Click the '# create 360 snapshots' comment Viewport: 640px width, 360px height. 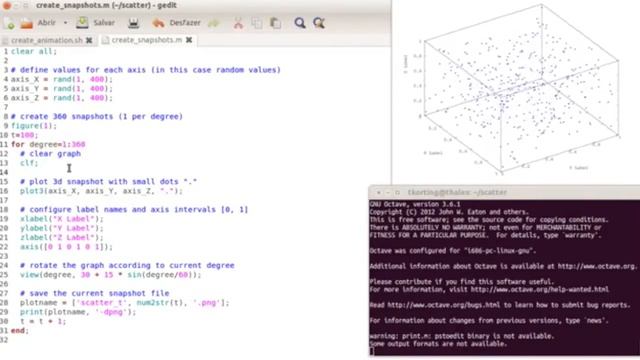(97, 117)
